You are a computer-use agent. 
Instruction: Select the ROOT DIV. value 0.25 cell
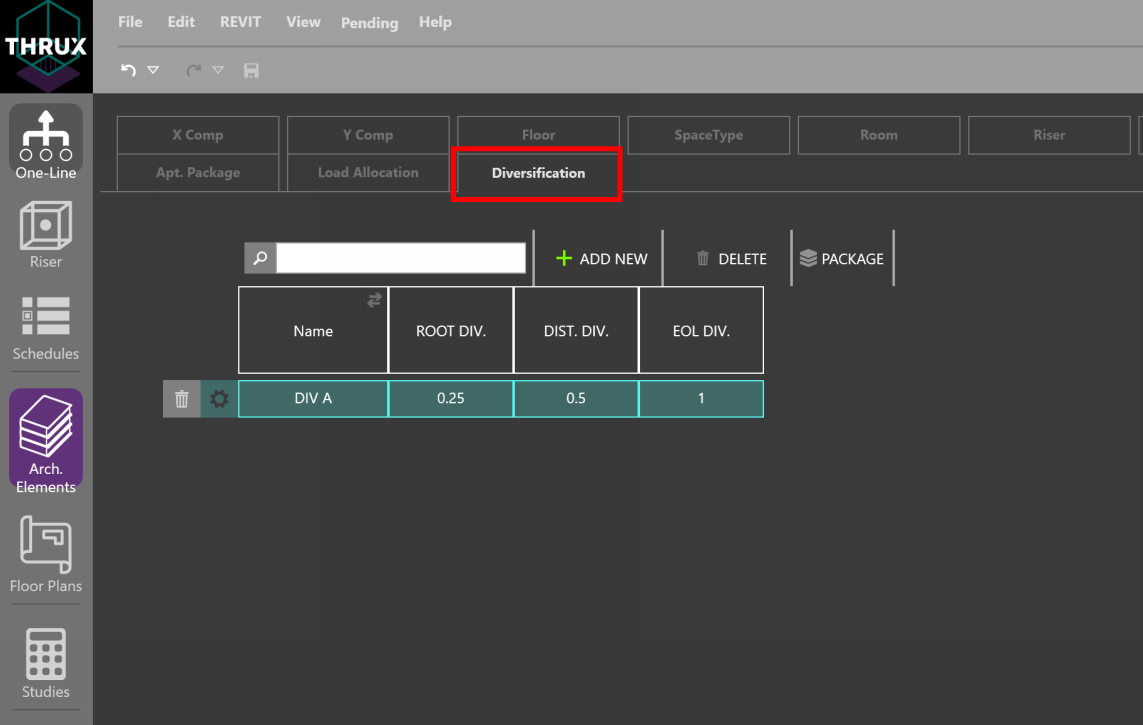(451, 399)
